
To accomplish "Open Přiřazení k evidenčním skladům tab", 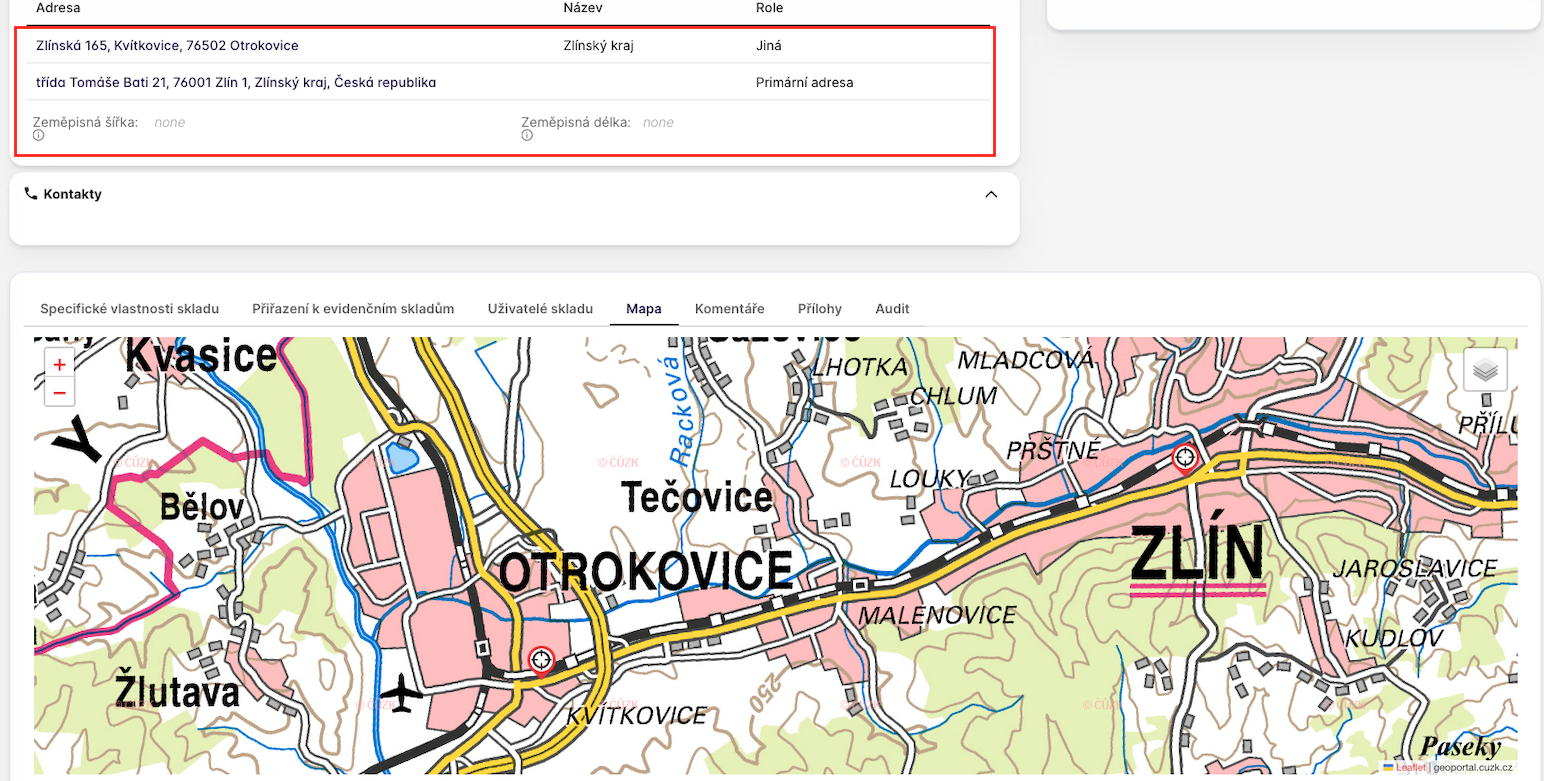I will (x=353, y=309).
